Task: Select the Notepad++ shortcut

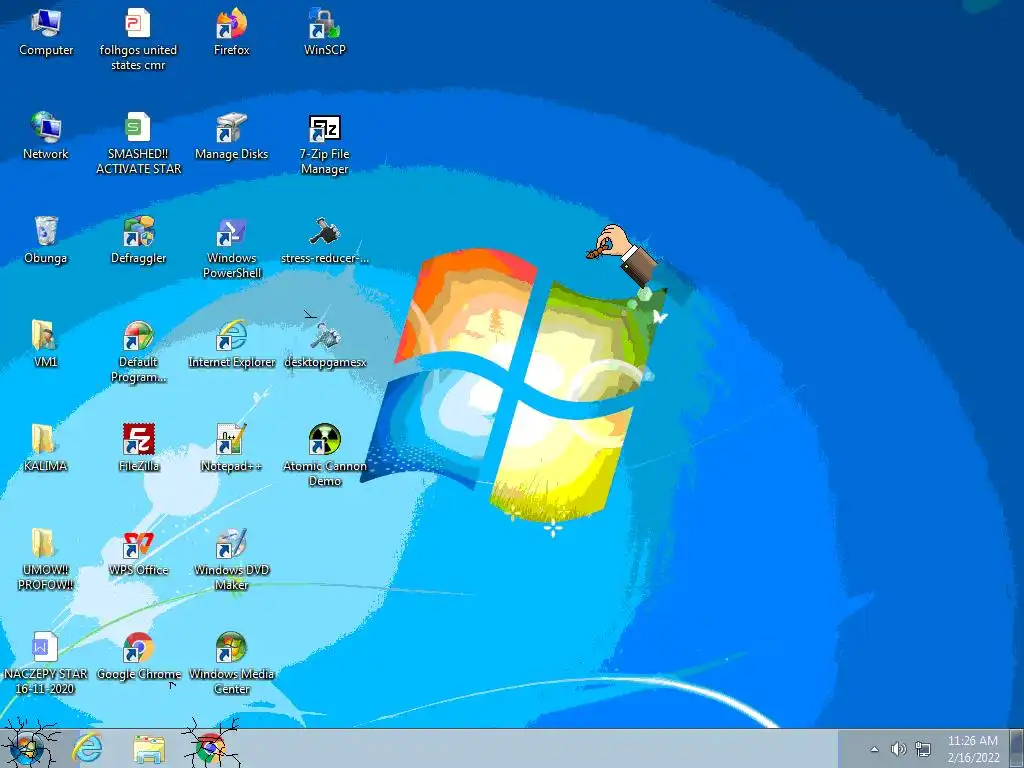Action: tap(231, 447)
